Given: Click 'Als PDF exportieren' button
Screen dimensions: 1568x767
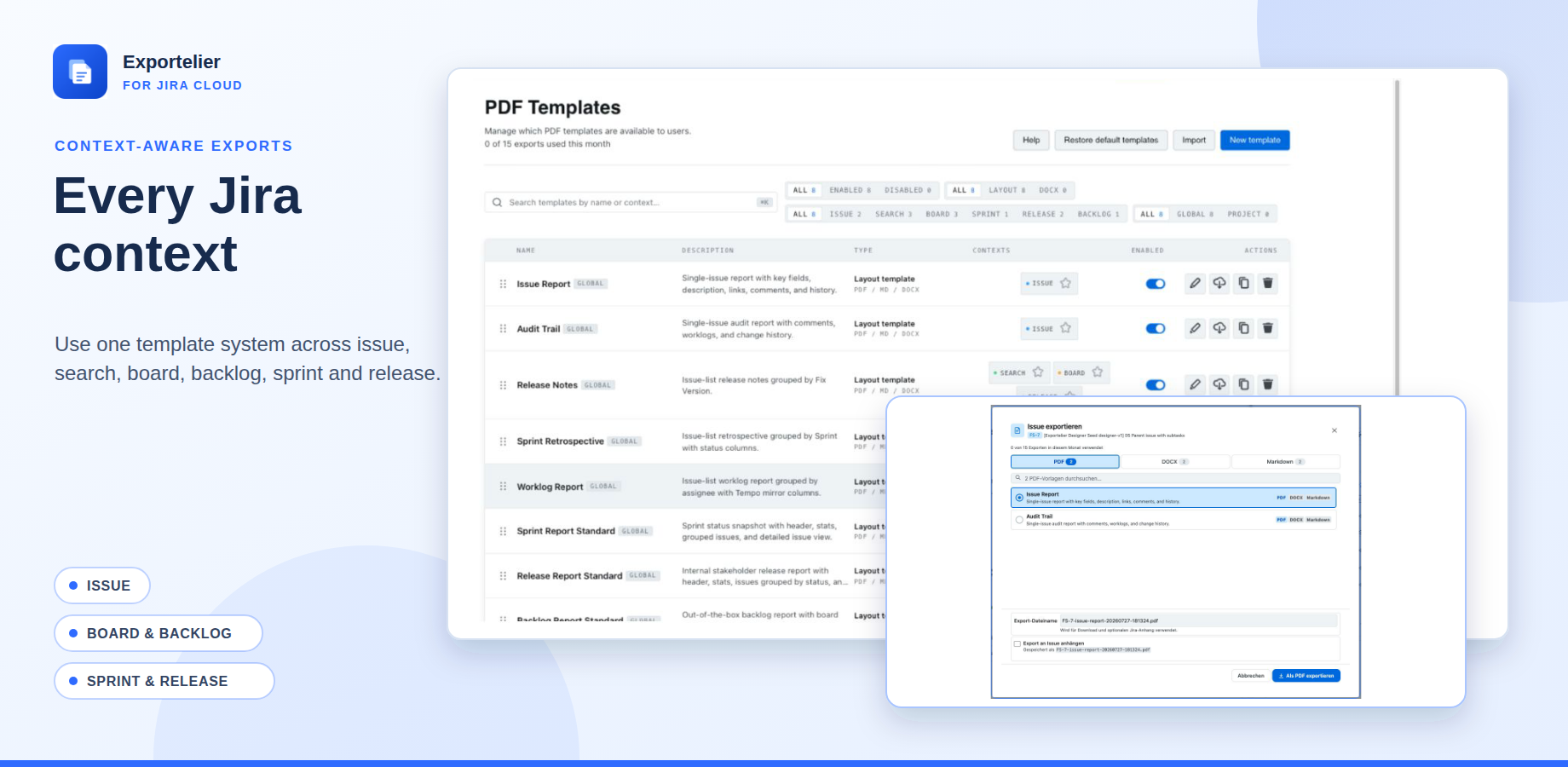Looking at the screenshot, I should tap(1306, 676).
